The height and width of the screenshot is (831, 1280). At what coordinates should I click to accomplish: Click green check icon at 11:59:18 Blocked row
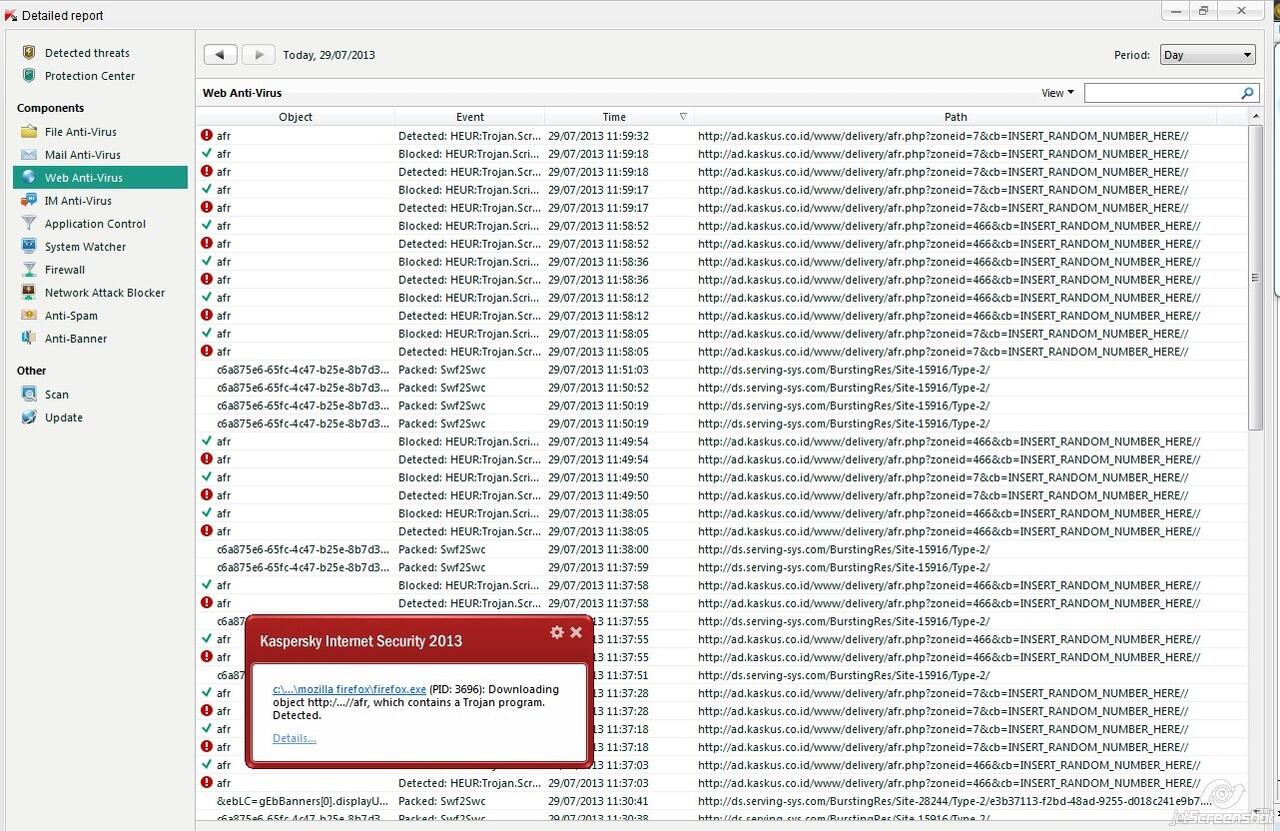[207, 153]
